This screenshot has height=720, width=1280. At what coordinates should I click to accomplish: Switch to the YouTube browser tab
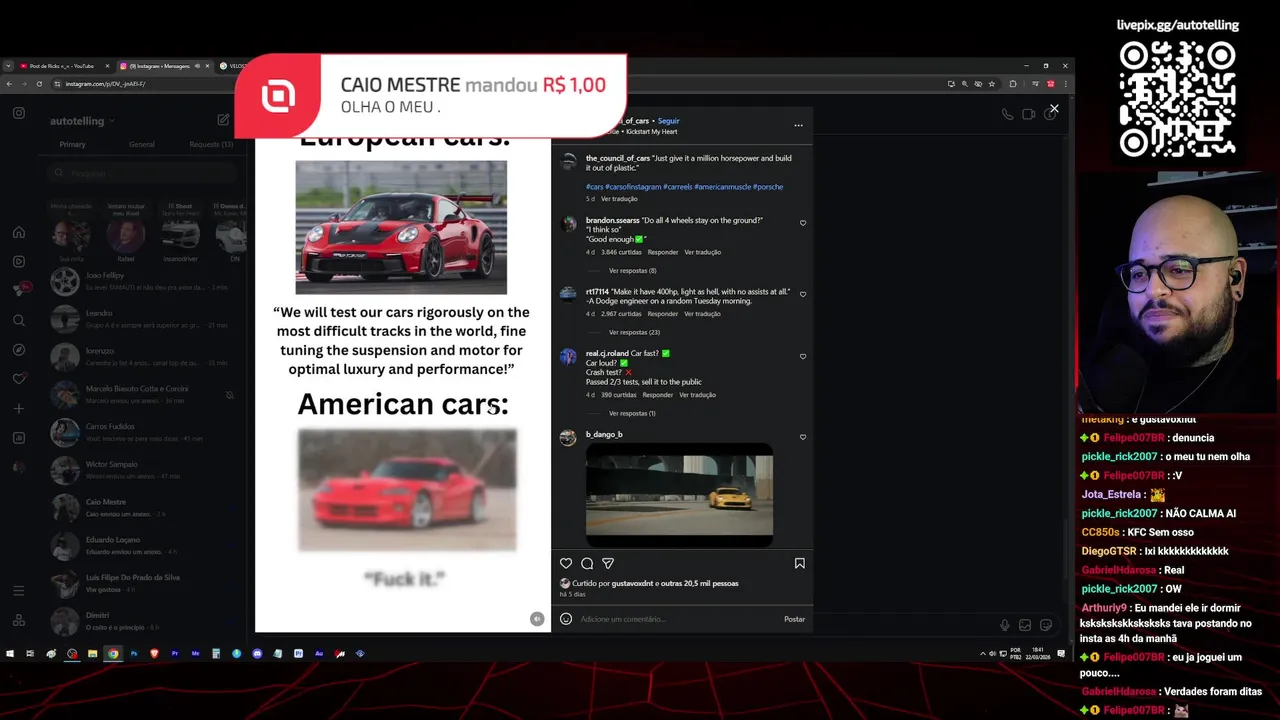(62, 66)
